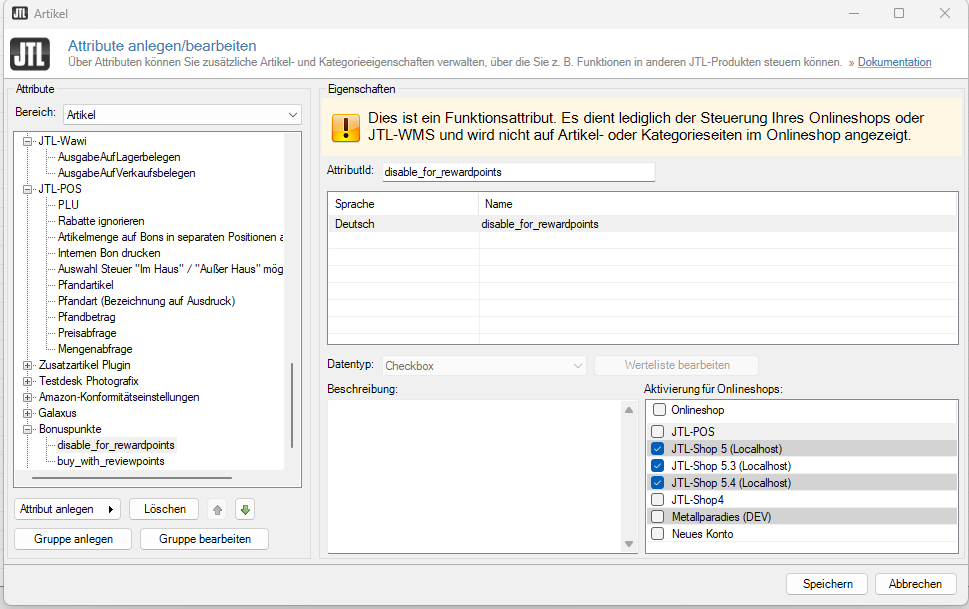
Task: Click into the Beschreibung text area
Action: [475, 477]
